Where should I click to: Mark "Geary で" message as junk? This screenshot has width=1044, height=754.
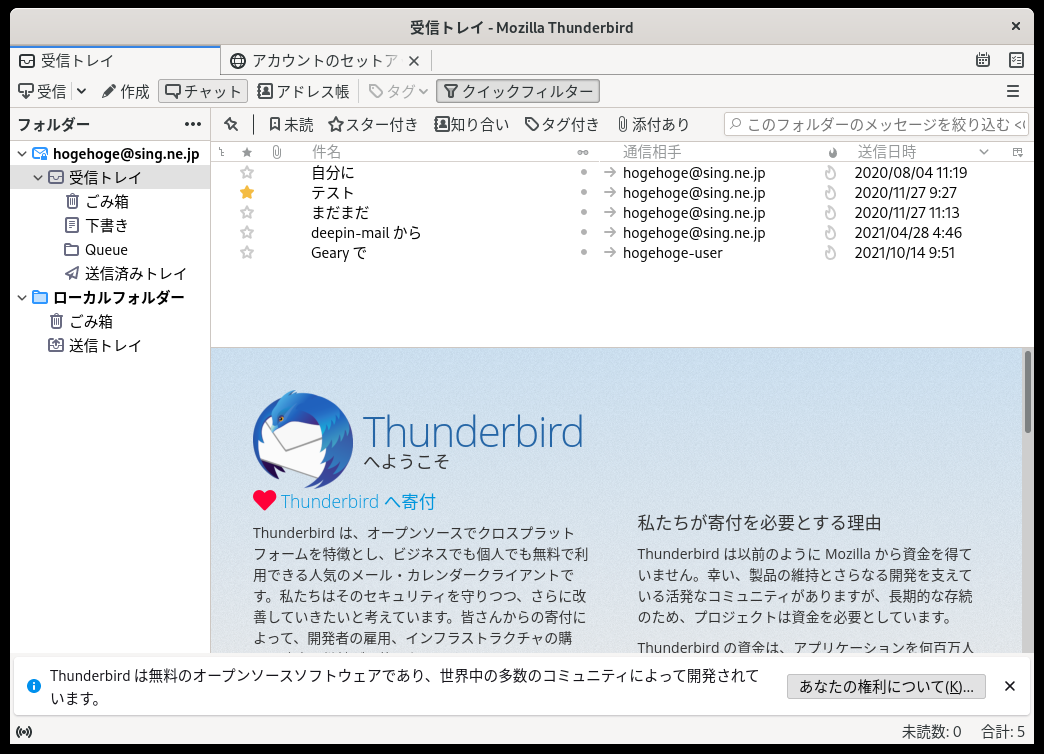click(x=830, y=252)
